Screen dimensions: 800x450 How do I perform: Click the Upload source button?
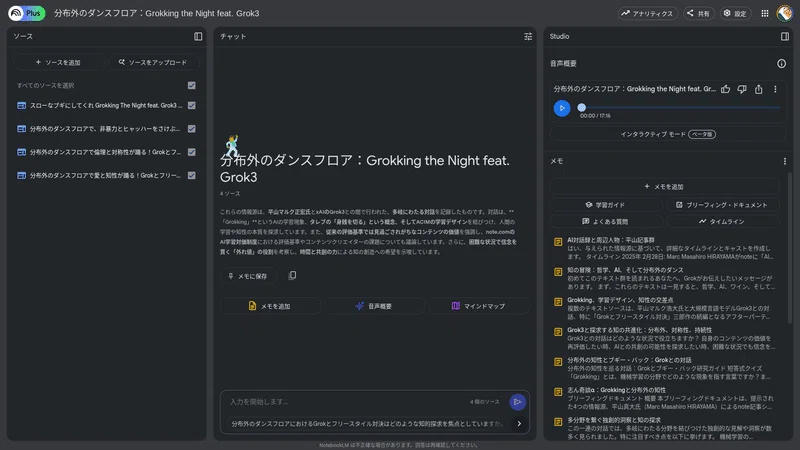153,62
